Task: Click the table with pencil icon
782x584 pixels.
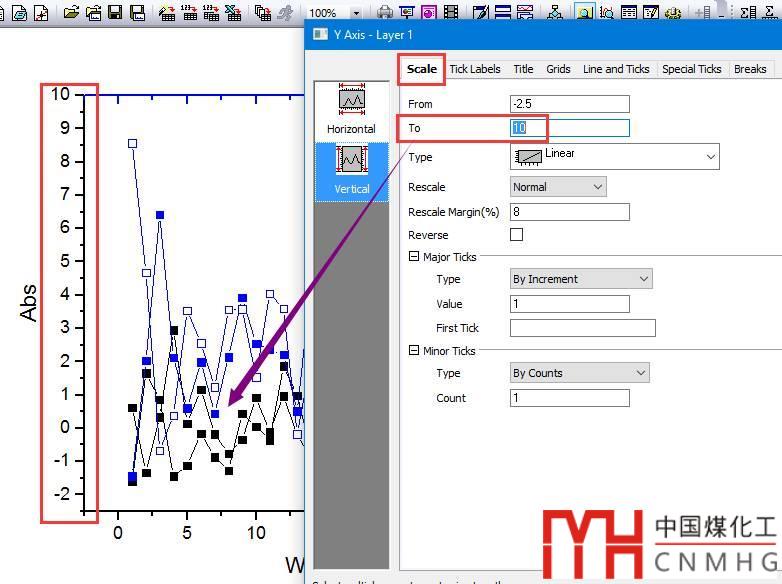Action: [x=651, y=12]
